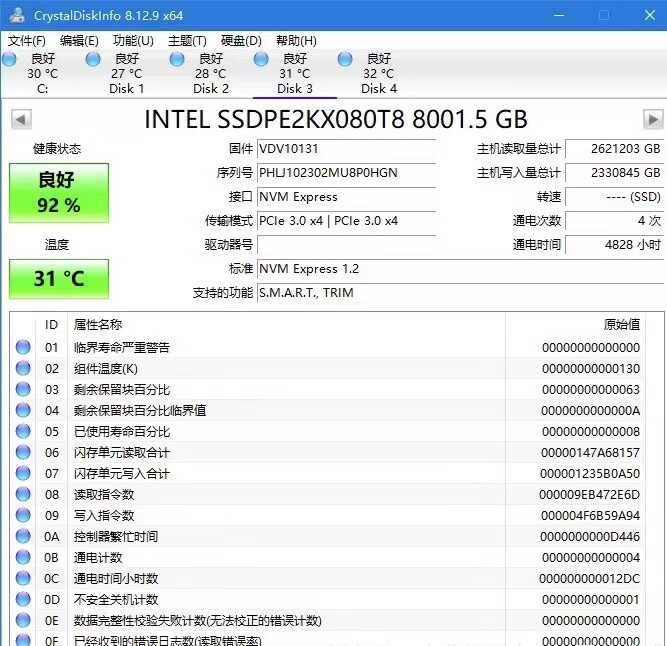
Task: Switch to Disk 4 tab
Action: (379, 74)
